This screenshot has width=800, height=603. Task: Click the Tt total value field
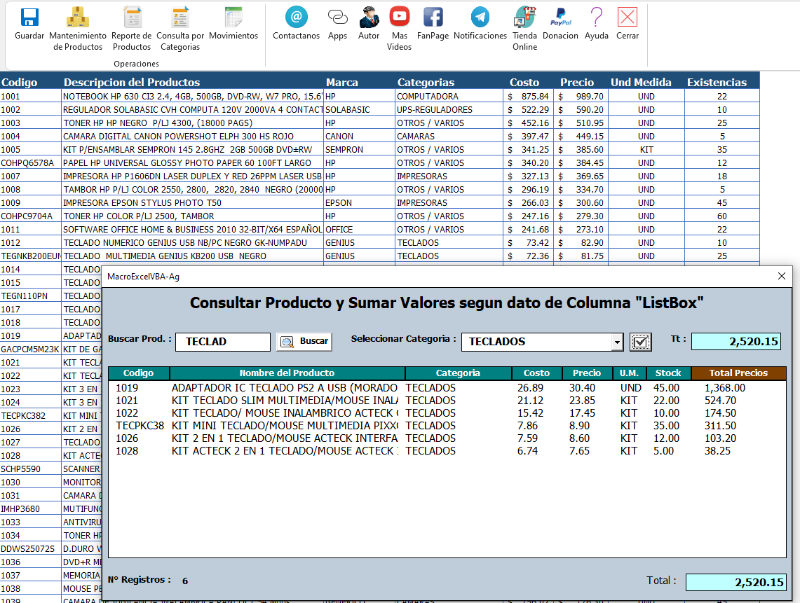[x=736, y=341]
